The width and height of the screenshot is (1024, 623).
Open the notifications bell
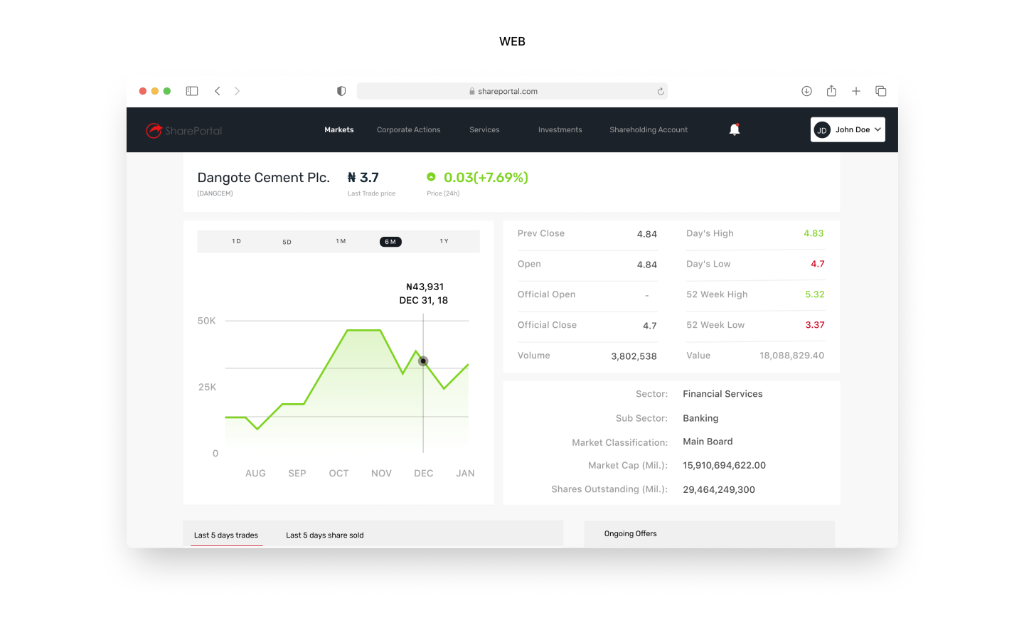click(x=734, y=129)
